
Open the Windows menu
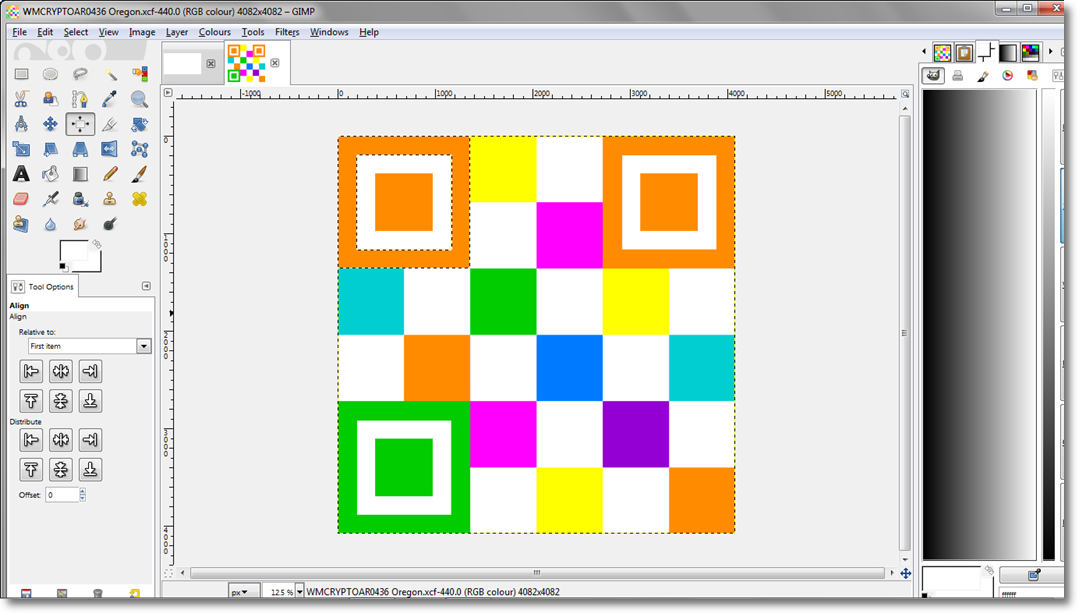[x=329, y=32]
